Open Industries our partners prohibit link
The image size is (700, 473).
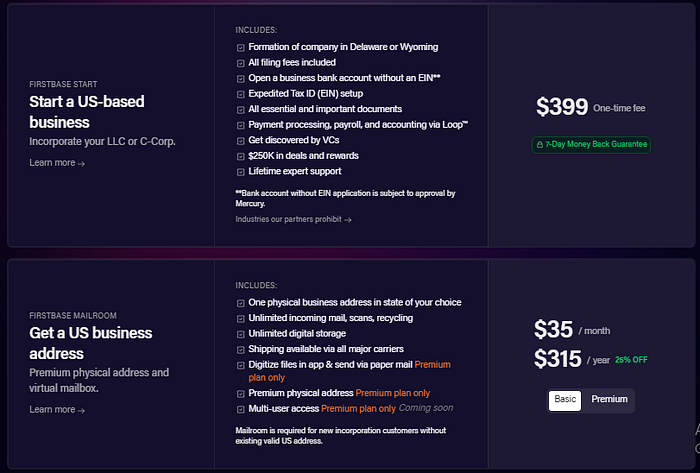[293, 219]
